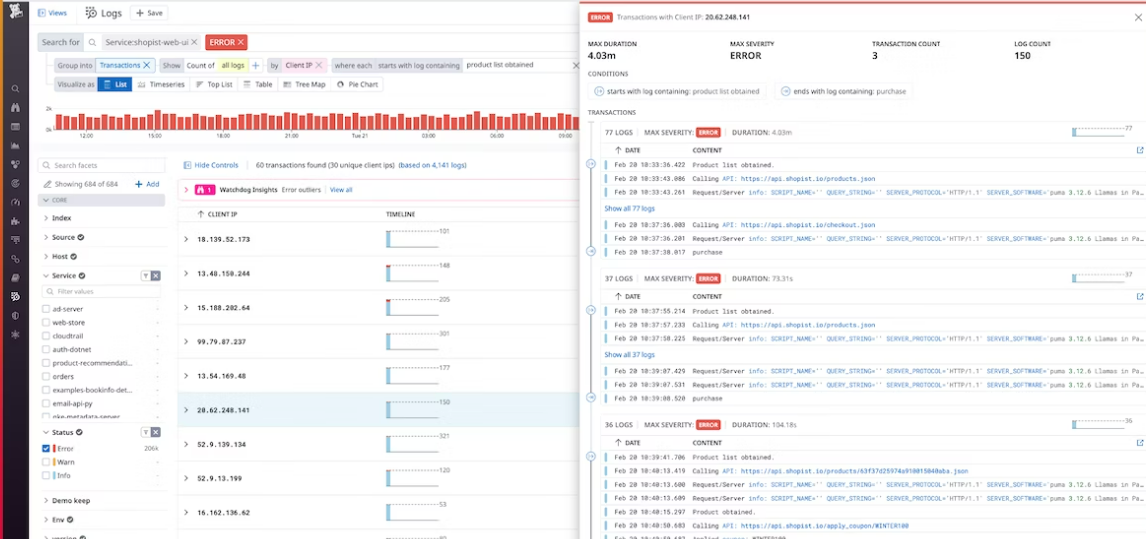Screen dimensions: 1146x539
Task: Collapse the CORE facet group
Action: pos(46,200)
